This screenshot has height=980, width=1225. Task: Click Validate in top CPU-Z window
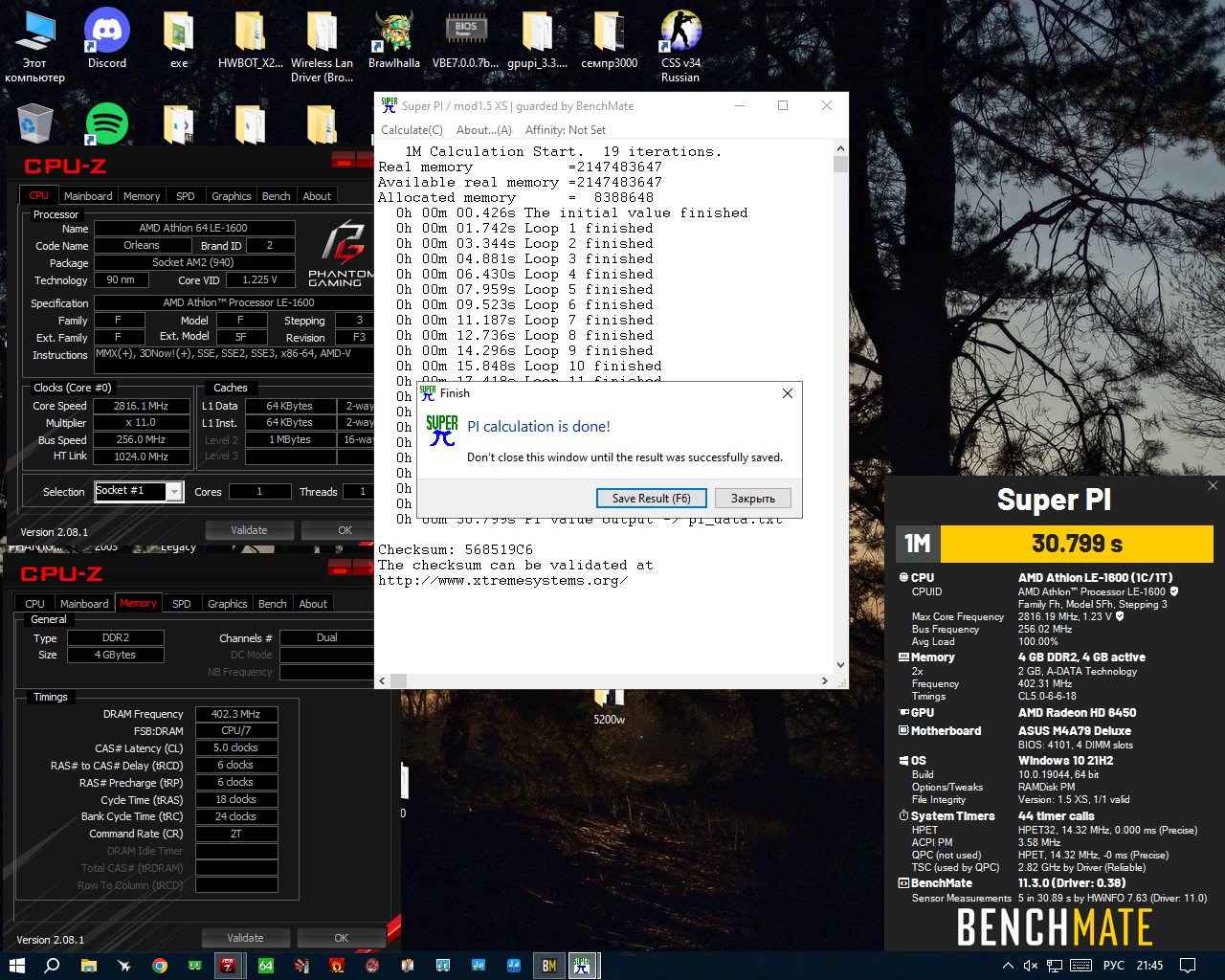click(249, 530)
